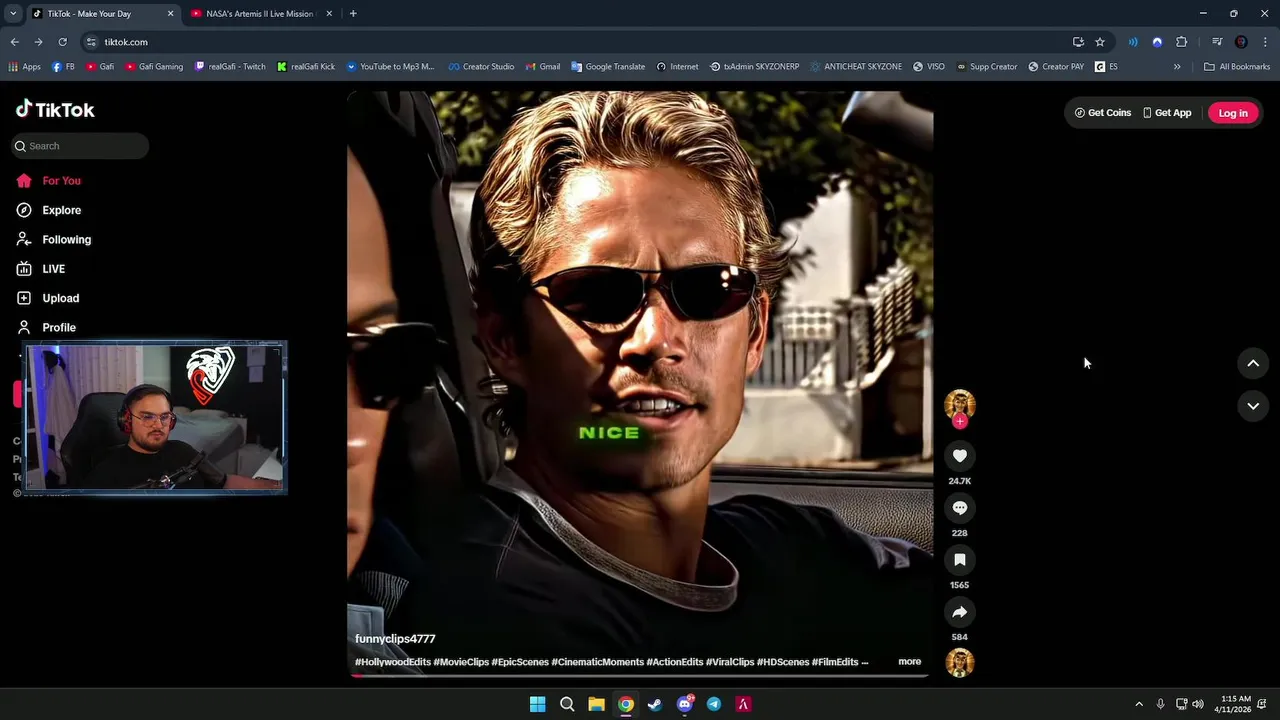
Task: Click the #EpicScenes hashtag
Action: tap(520, 662)
